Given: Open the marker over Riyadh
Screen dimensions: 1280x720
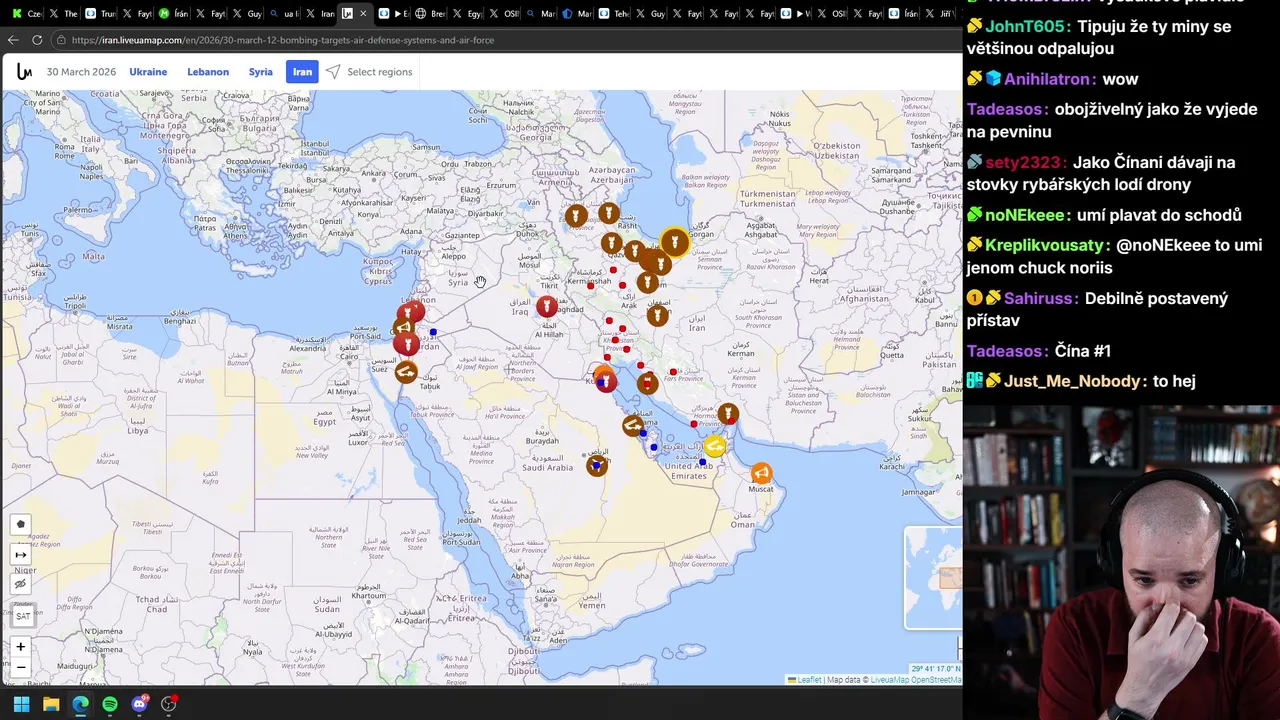Looking at the screenshot, I should click(597, 465).
